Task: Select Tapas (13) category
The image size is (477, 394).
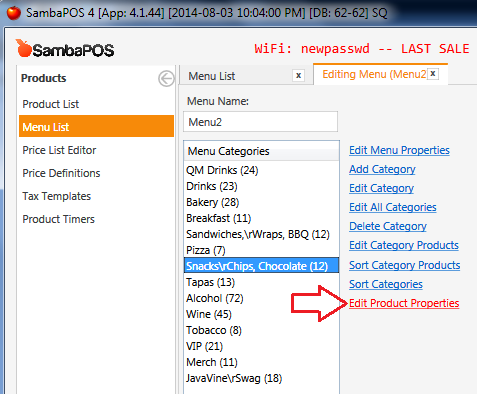Action: 261,282
